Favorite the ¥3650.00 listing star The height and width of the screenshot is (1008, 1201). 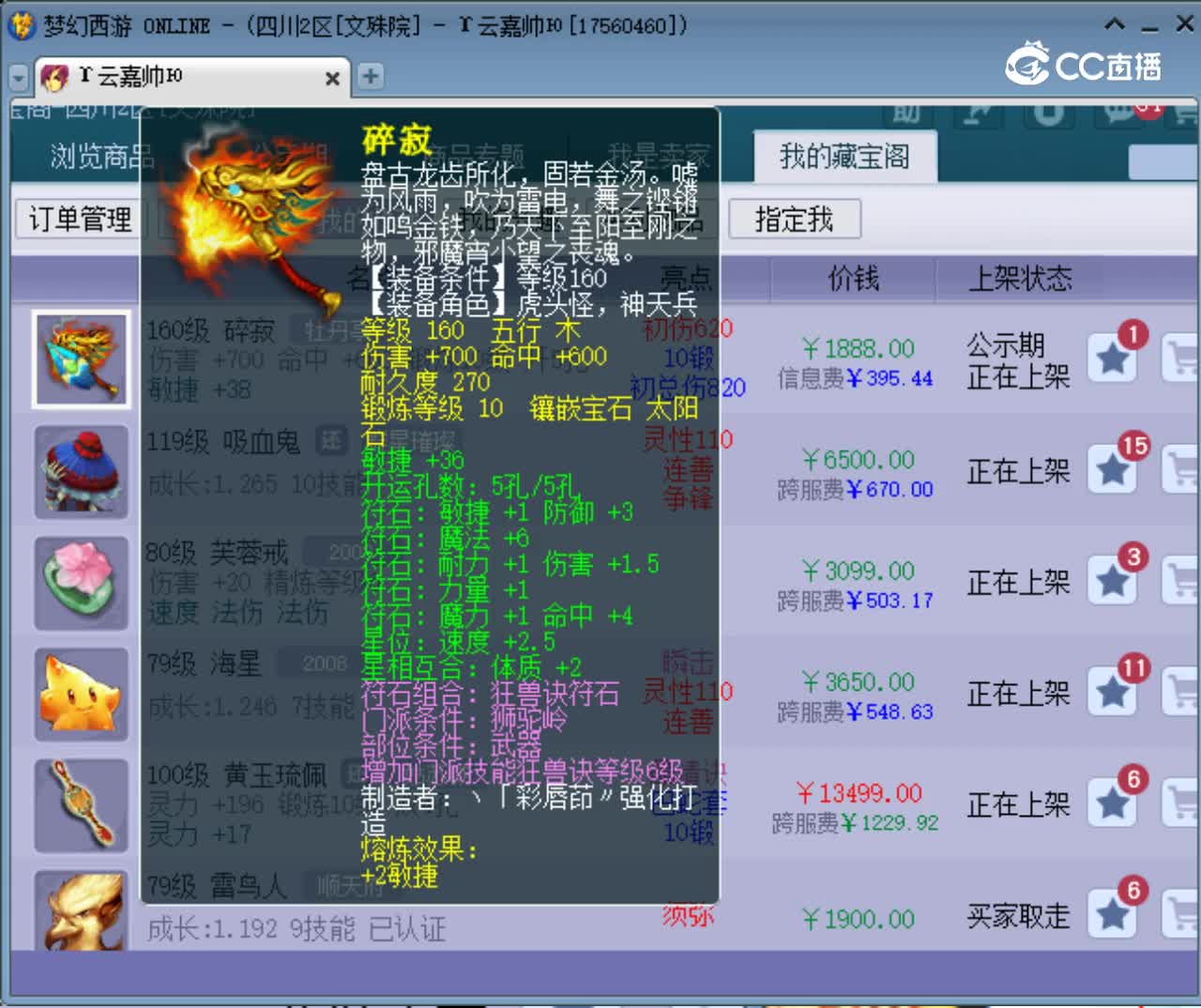[1113, 692]
